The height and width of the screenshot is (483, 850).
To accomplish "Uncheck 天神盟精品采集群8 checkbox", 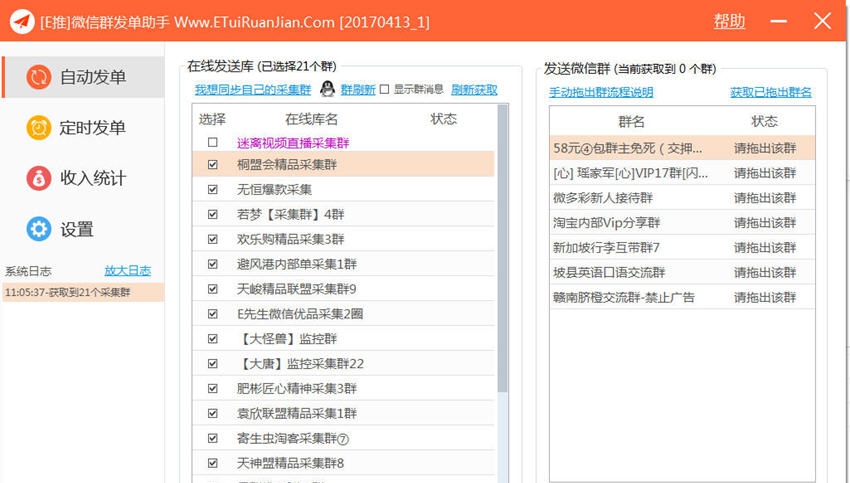I will point(212,463).
